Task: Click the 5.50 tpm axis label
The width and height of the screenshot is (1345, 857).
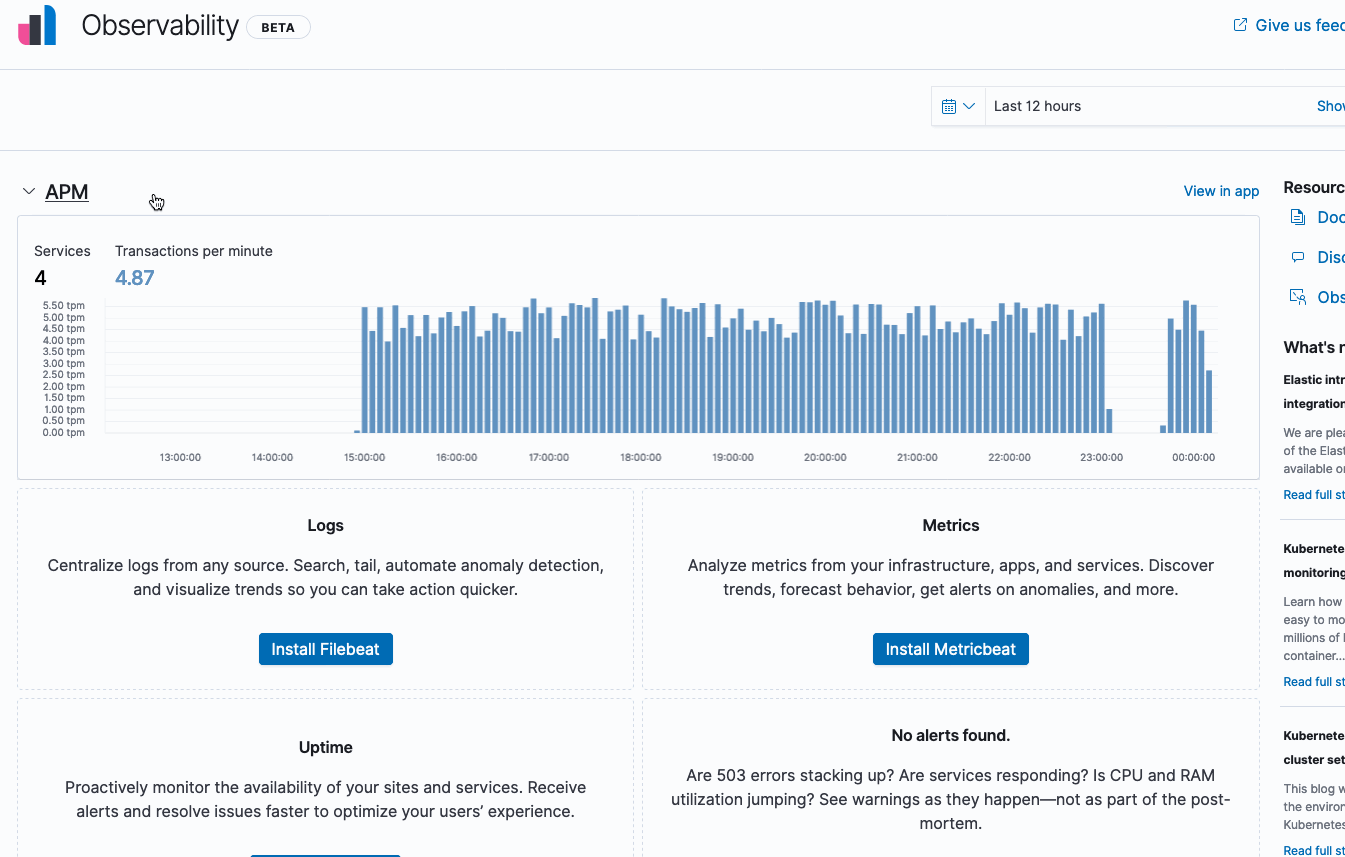Action: (x=63, y=305)
